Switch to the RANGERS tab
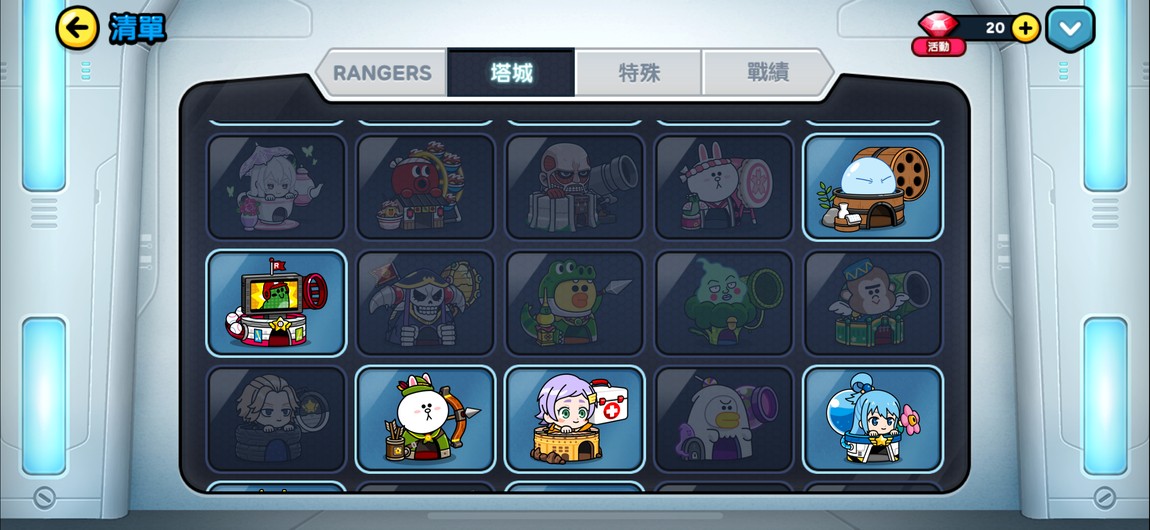Image resolution: width=1150 pixels, height=530 pixels. click(x=381, y=73)
